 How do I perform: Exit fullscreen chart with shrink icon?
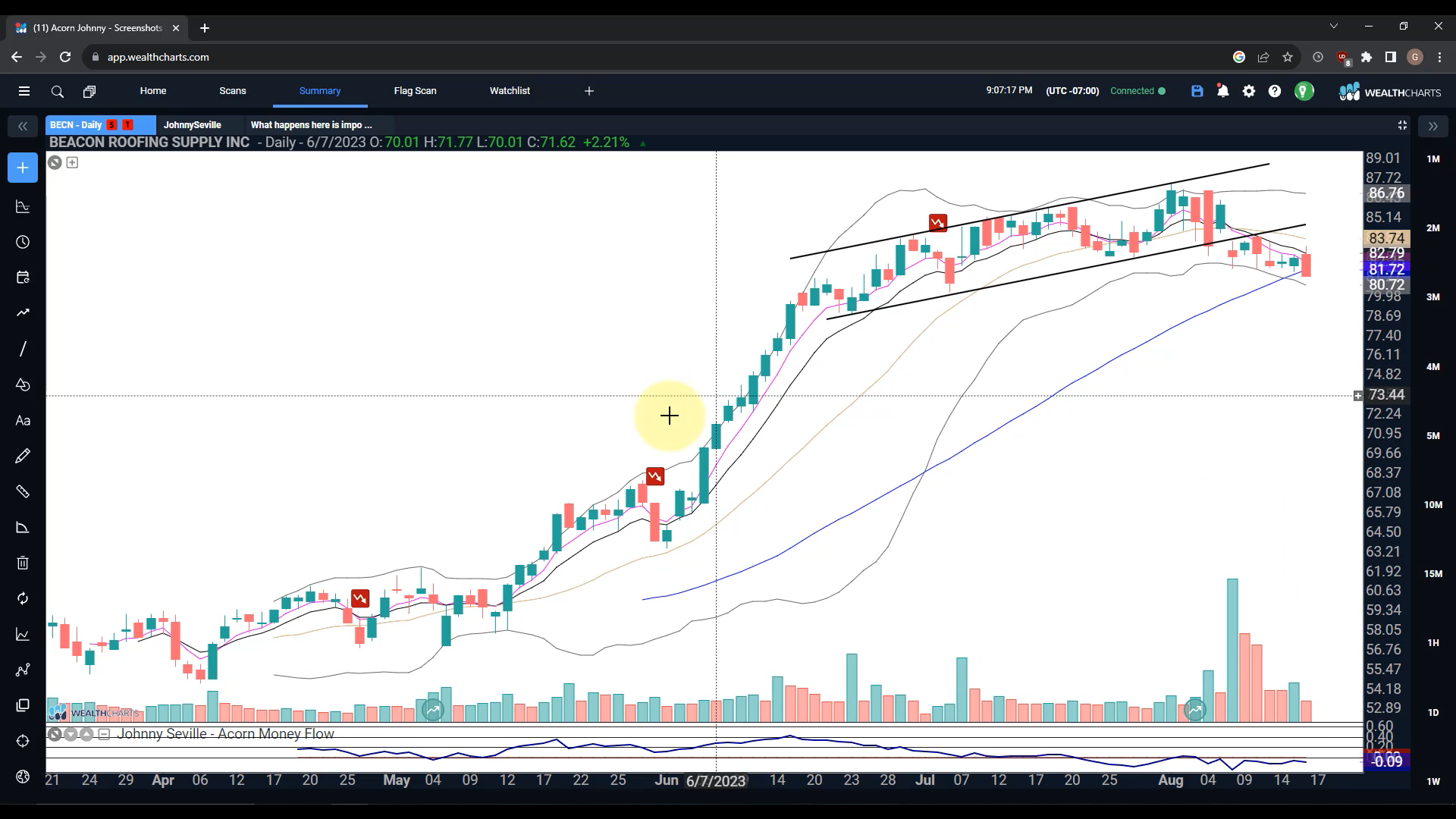pos(1402,125)
